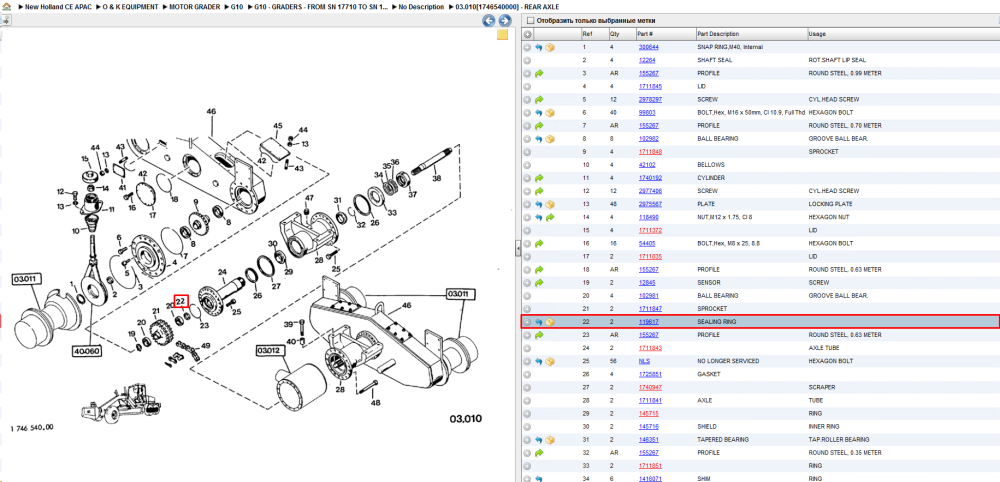The height and width of the screenshot is (482, 1000).
Task: Open red part number 1711848 link
Action: (650, 152)
